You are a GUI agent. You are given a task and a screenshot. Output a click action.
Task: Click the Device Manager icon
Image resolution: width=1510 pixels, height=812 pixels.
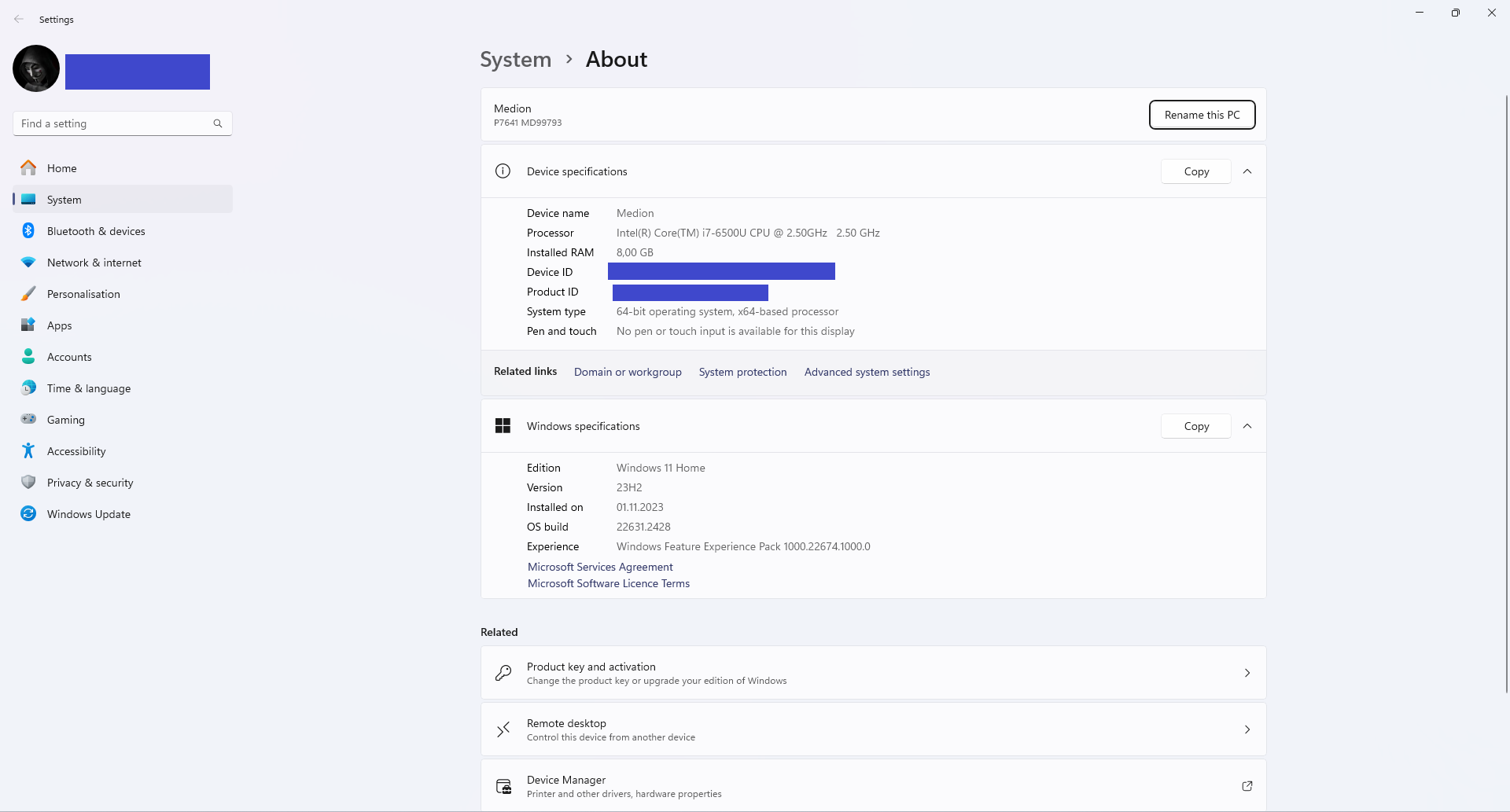(x=503, y=786)
